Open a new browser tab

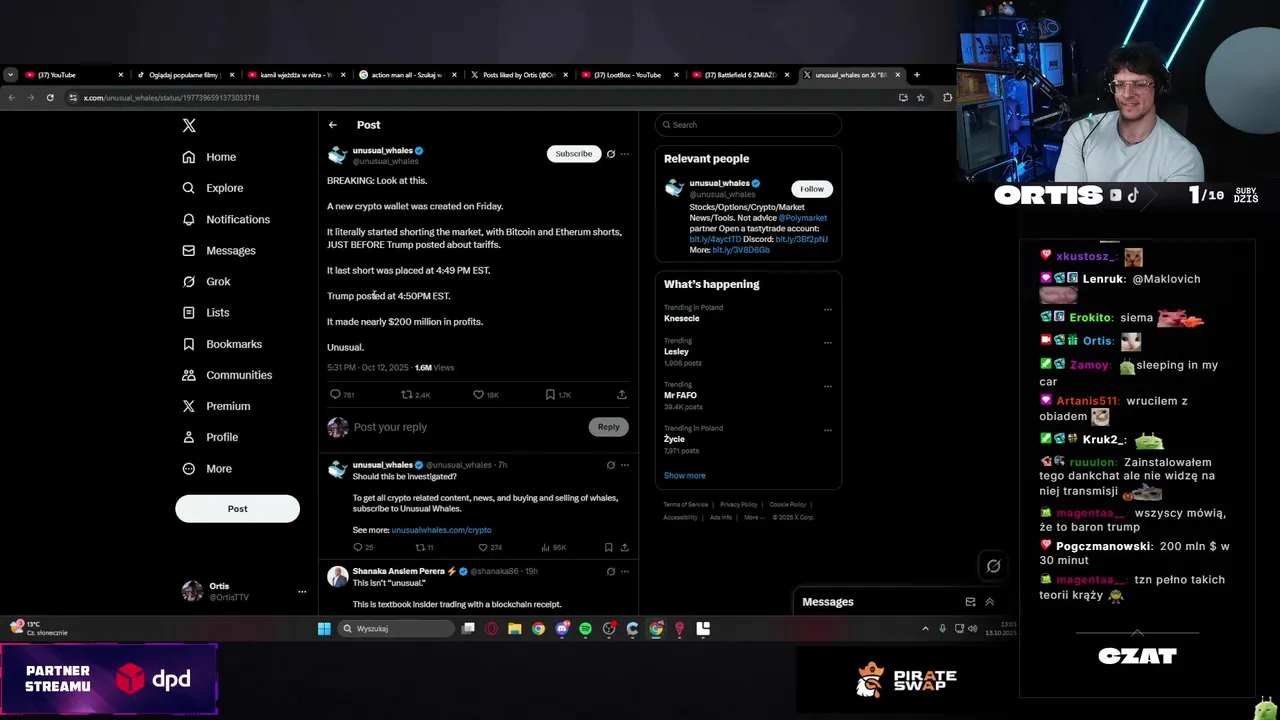pos(917,75)
